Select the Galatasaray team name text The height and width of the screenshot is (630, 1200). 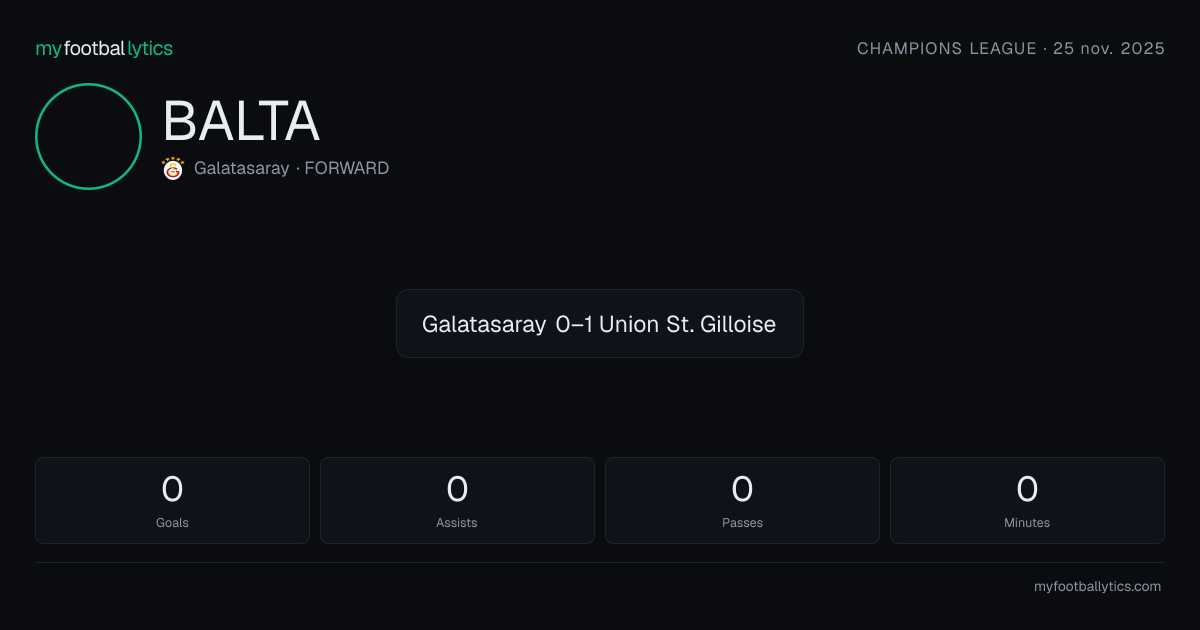[241, 168]
